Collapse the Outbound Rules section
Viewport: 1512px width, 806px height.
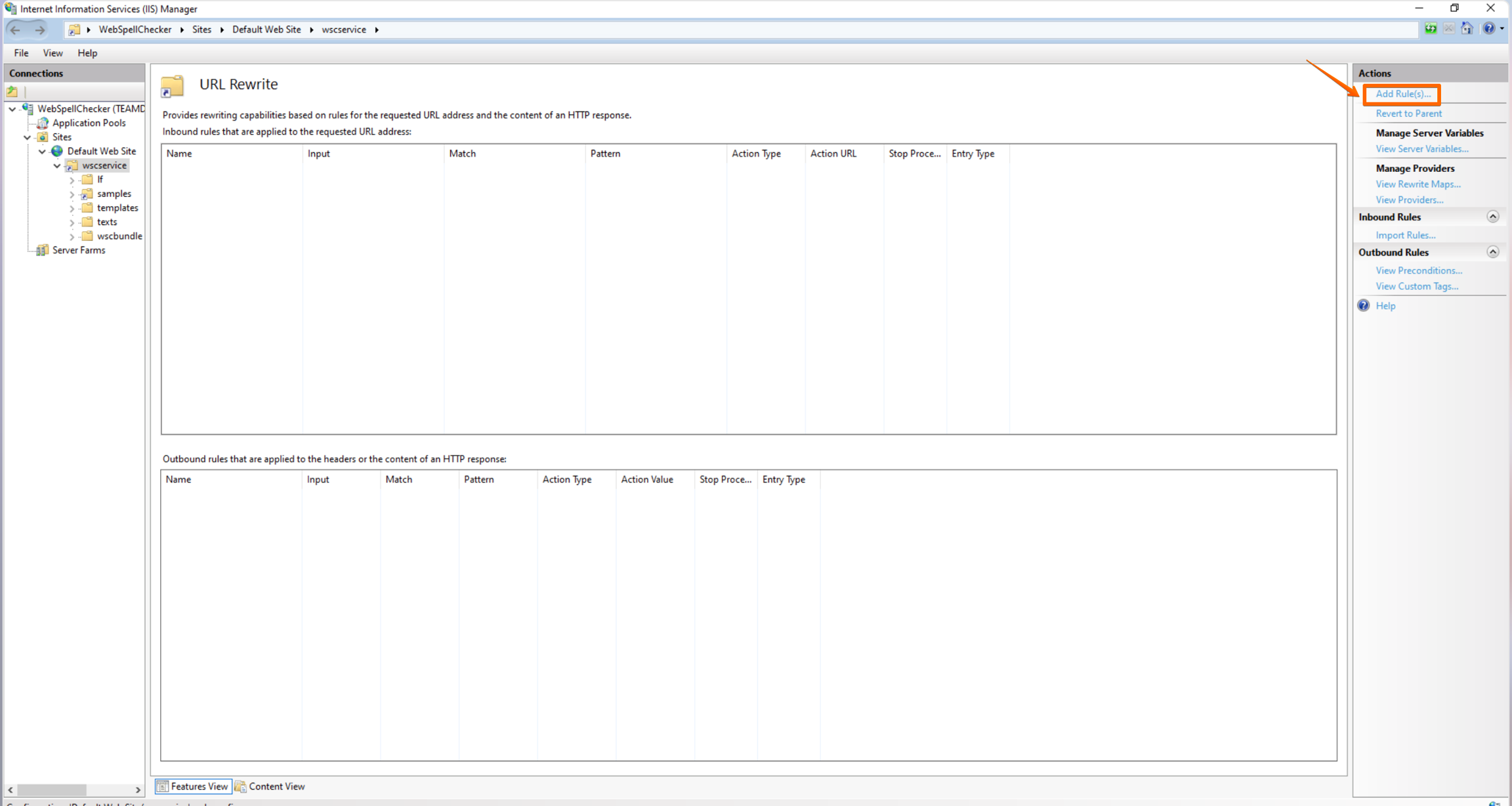point(1492,252)
